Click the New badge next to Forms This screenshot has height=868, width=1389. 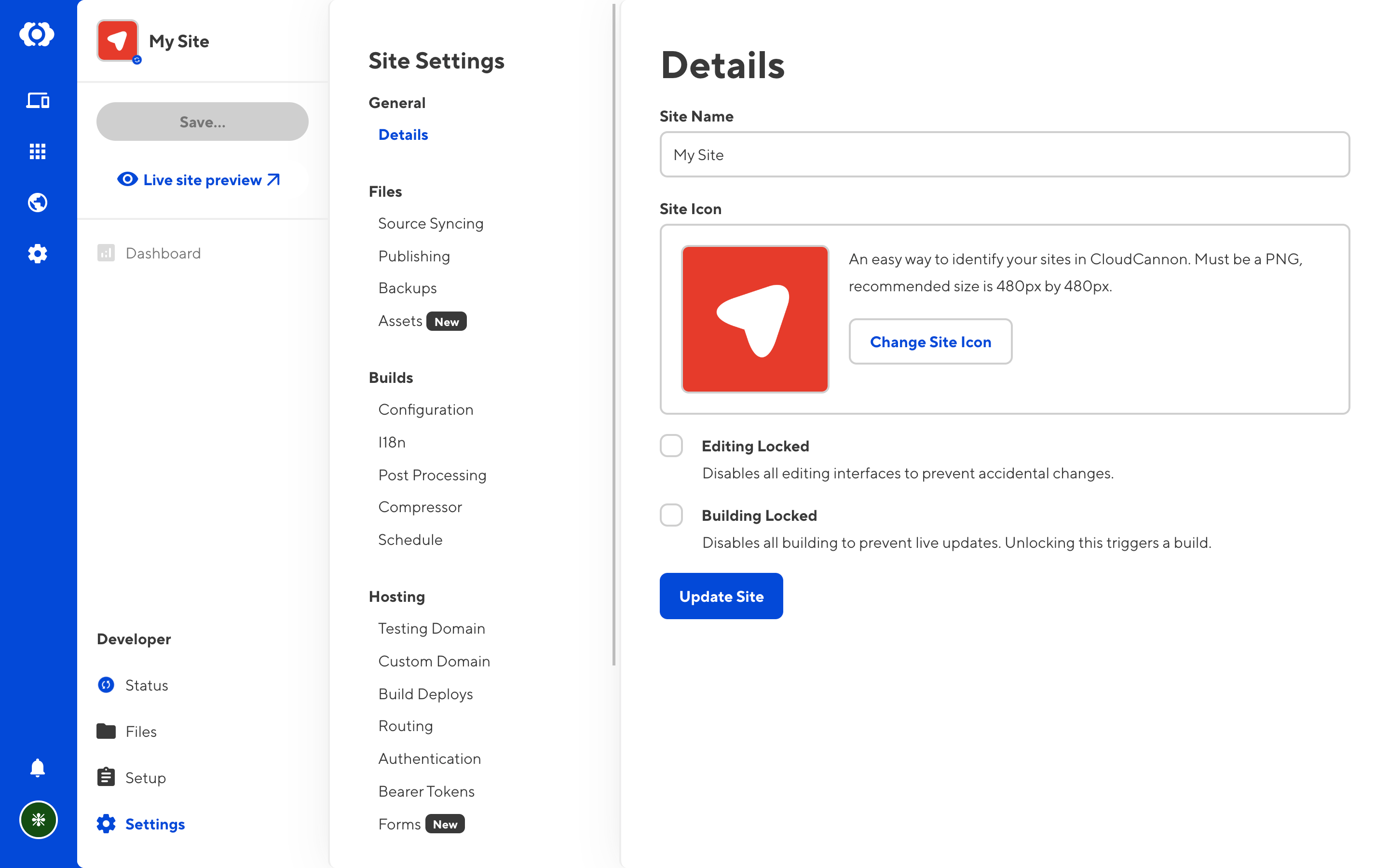coord(445,824)
